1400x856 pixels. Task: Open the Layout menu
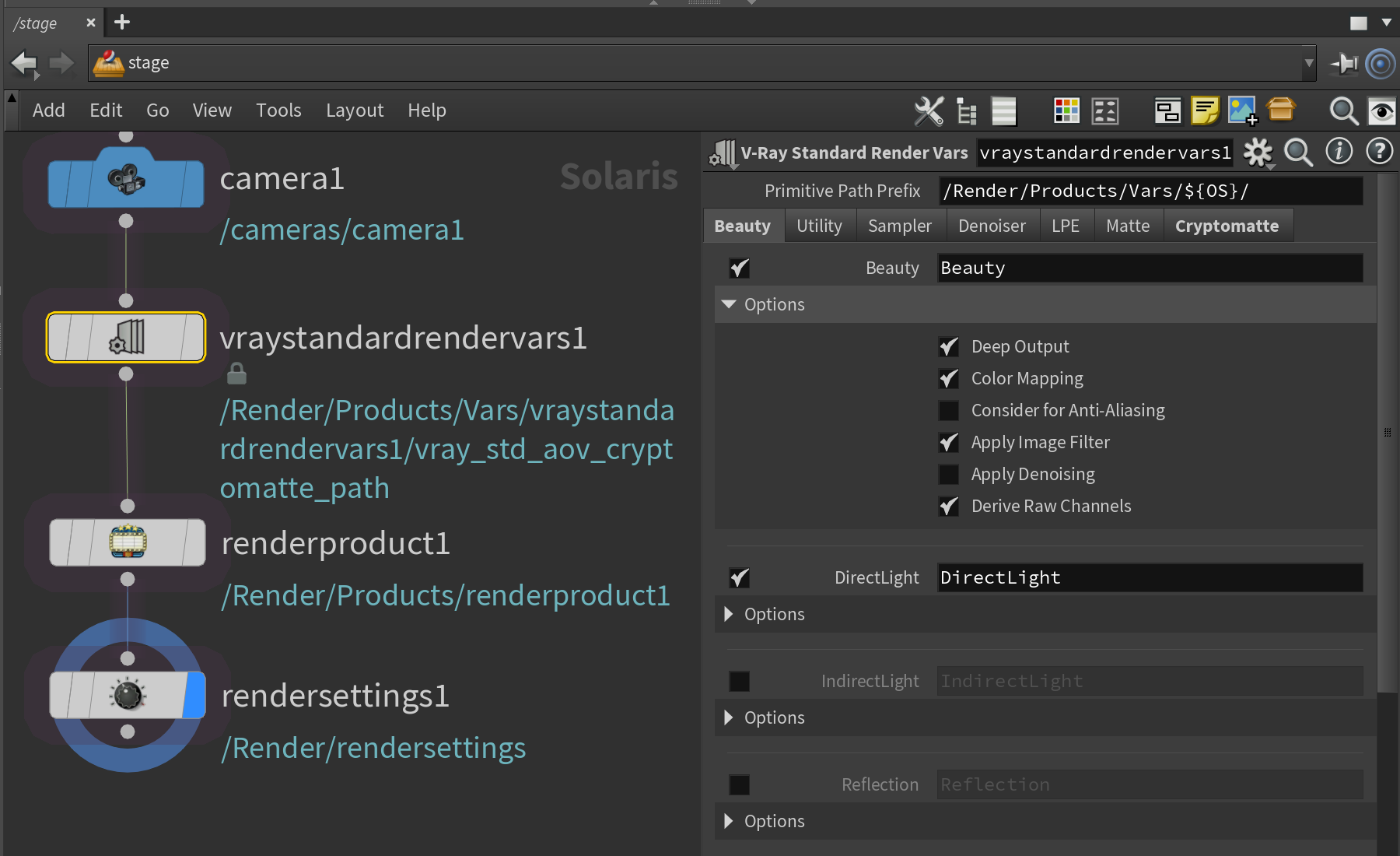click(x=355, y=111)
